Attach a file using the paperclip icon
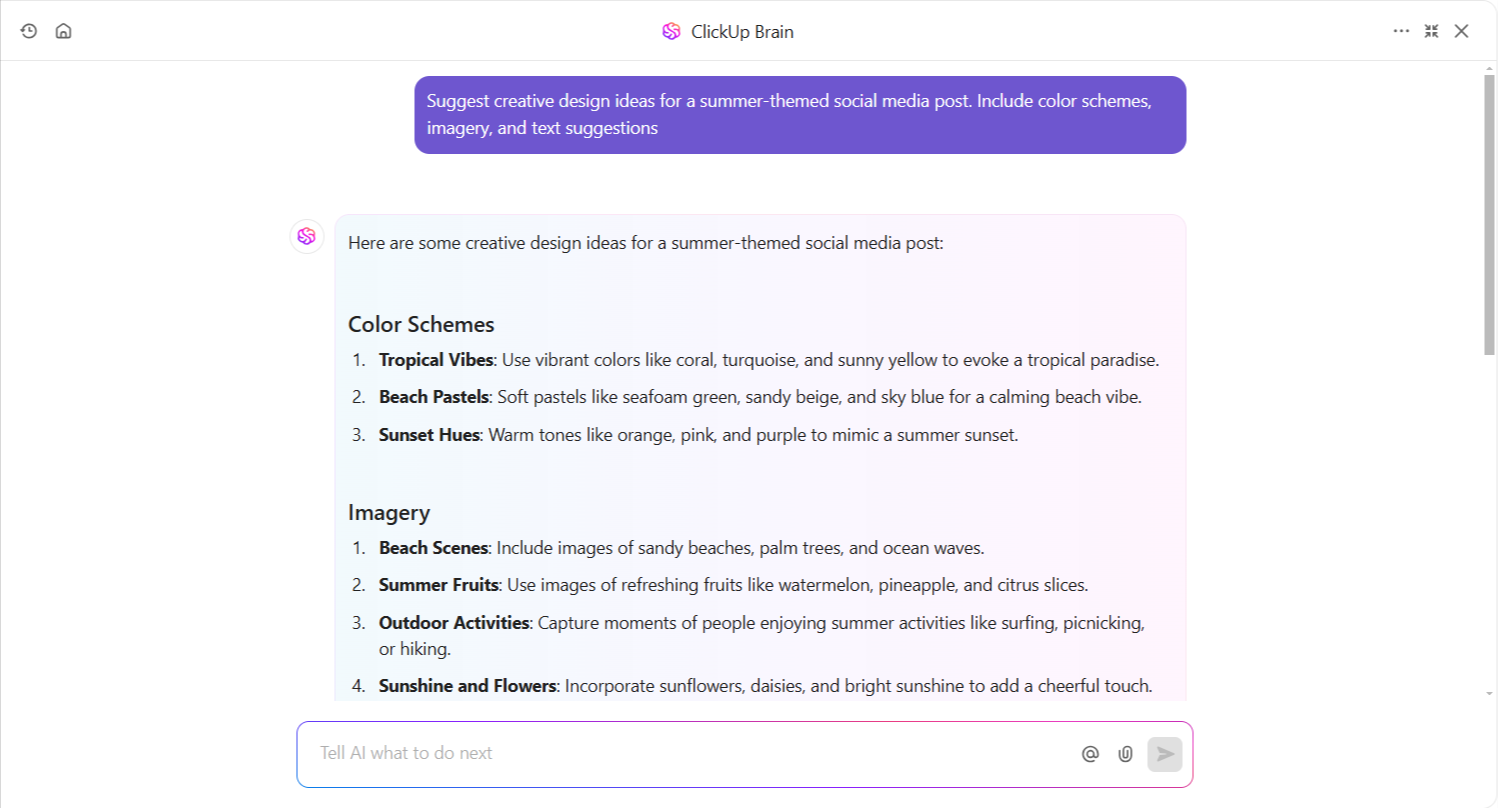 1125,754
